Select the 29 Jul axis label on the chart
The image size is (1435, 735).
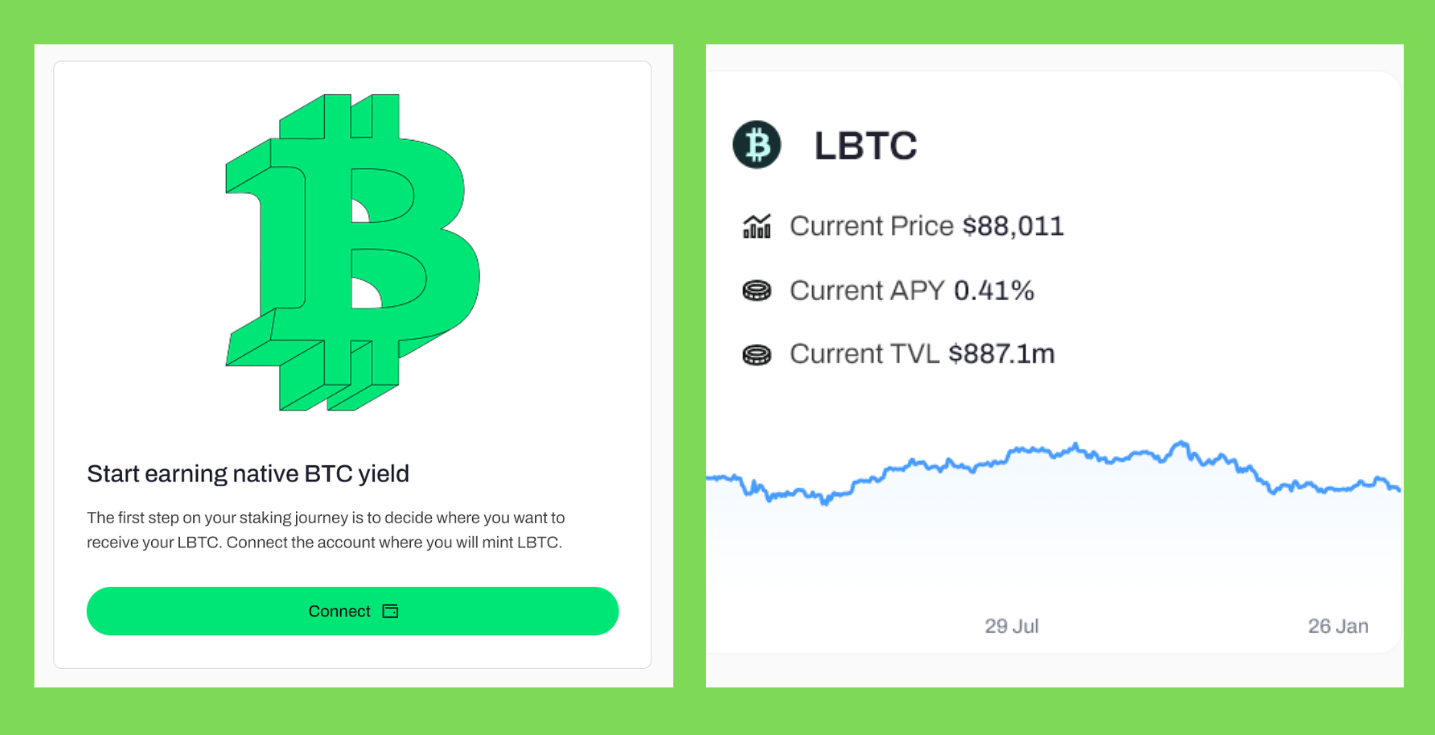pos(1011,626)
